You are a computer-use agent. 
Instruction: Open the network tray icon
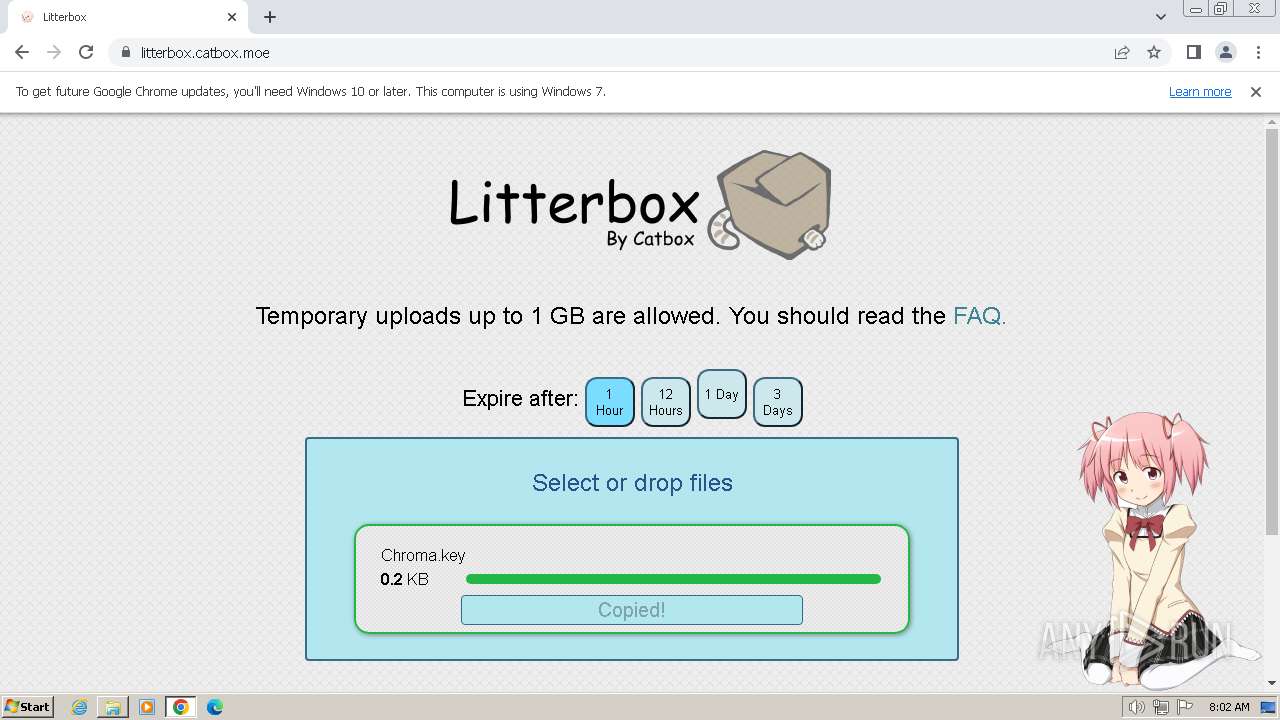click(x=1161, y=707)
